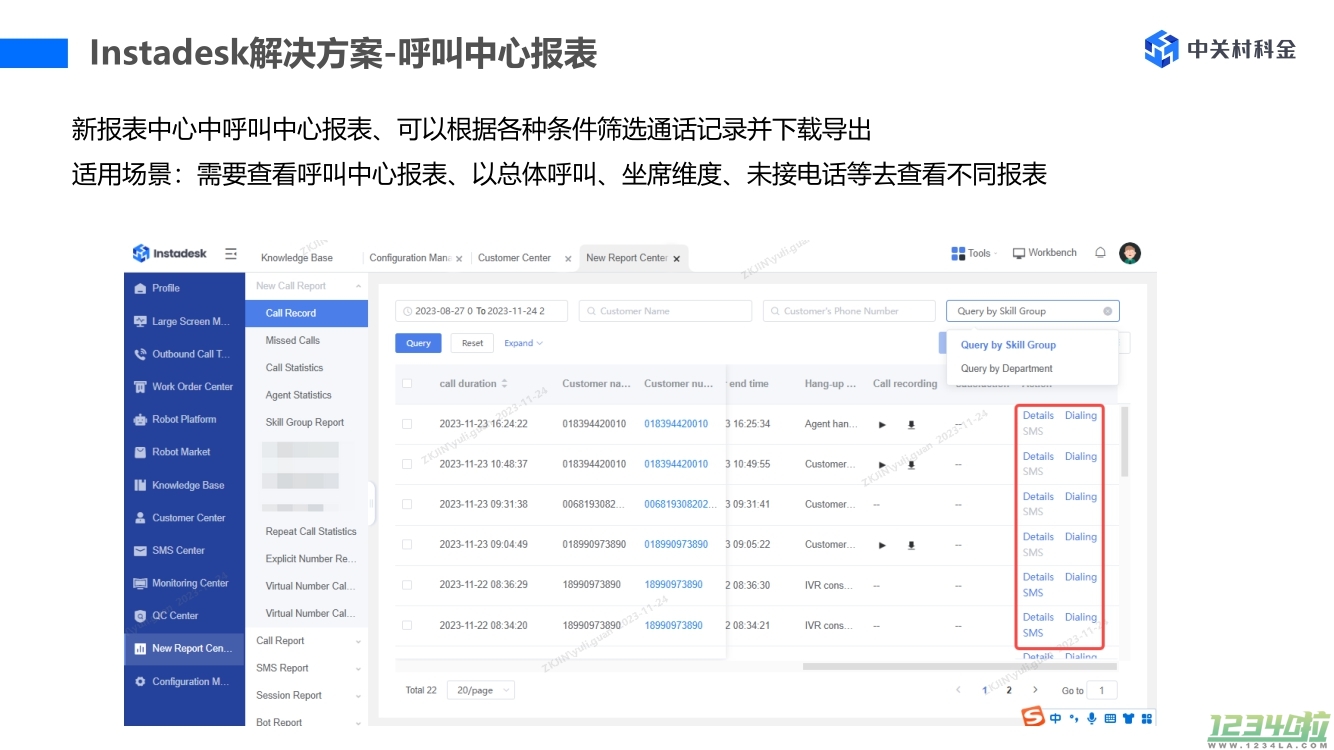Collapse the New Call Report group
This screenshot has width=1334, height=750.
coord(306,286)
